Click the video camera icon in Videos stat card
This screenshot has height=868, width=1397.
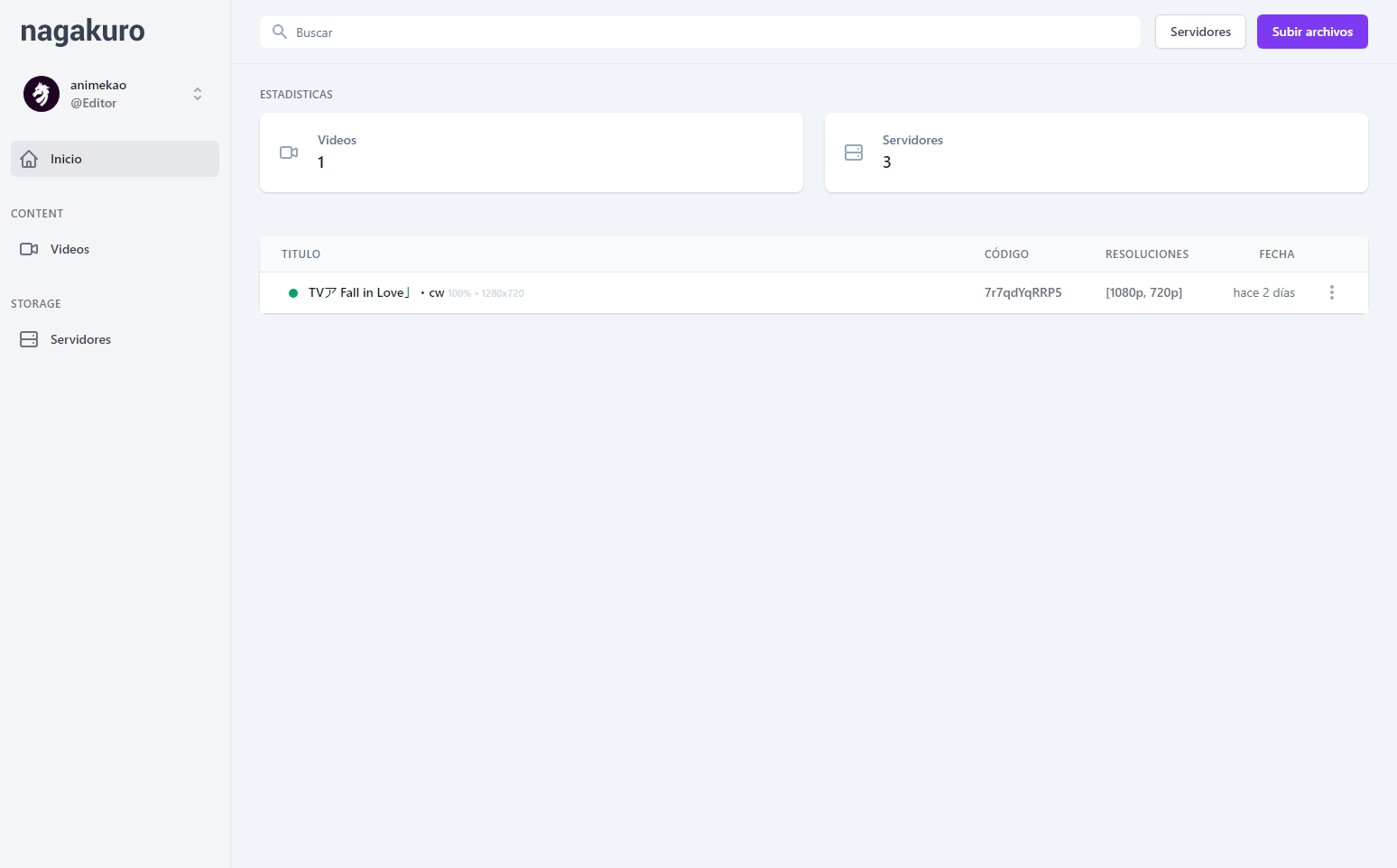tap(289, 152)
